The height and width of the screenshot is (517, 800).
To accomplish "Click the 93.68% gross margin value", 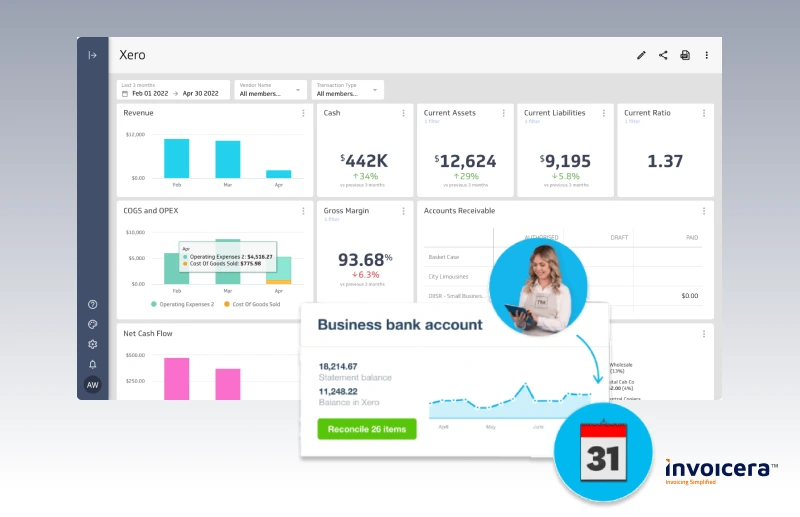I will click(365, 259).
